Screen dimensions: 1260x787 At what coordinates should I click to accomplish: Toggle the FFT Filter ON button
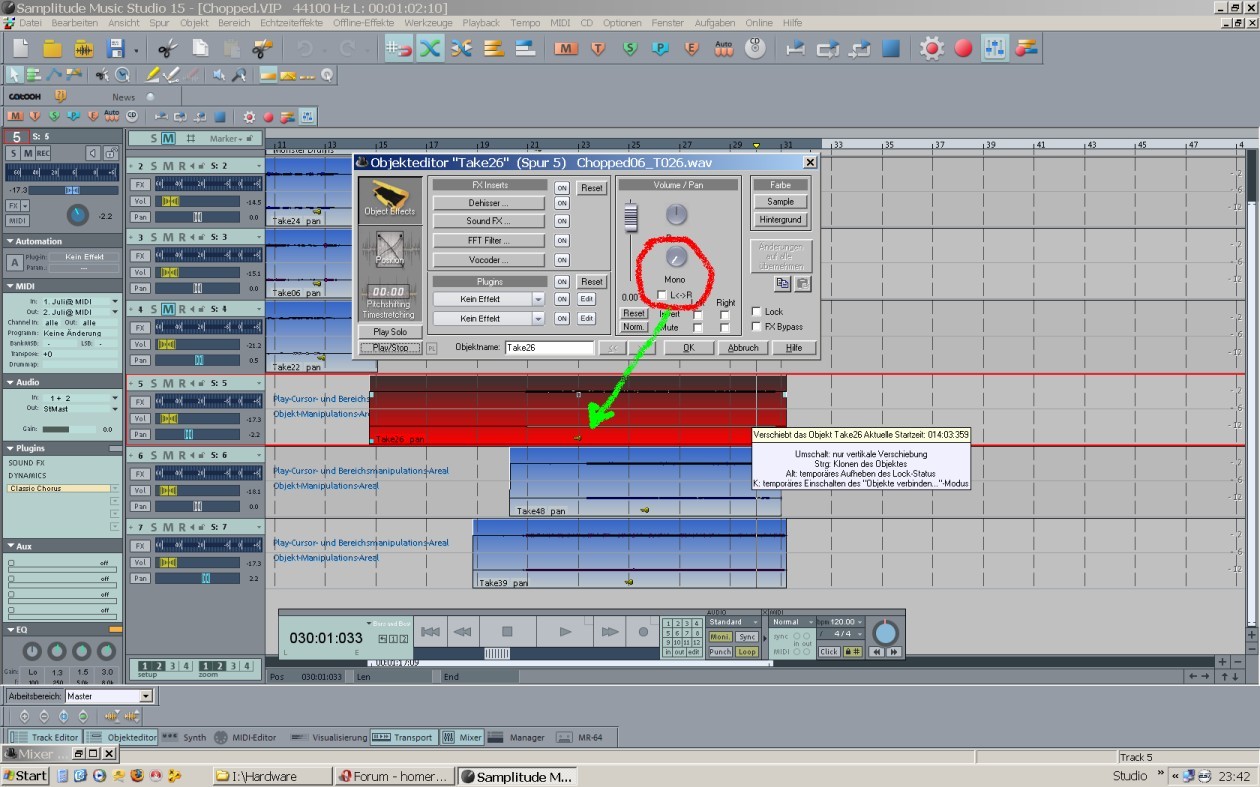click(562, 241)
